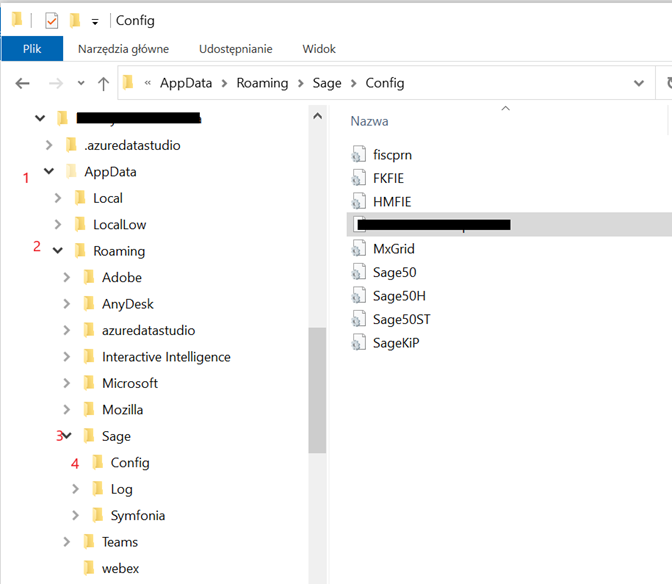
Task: Expand the Symfonia folder node
Action: tap(75, 515)
